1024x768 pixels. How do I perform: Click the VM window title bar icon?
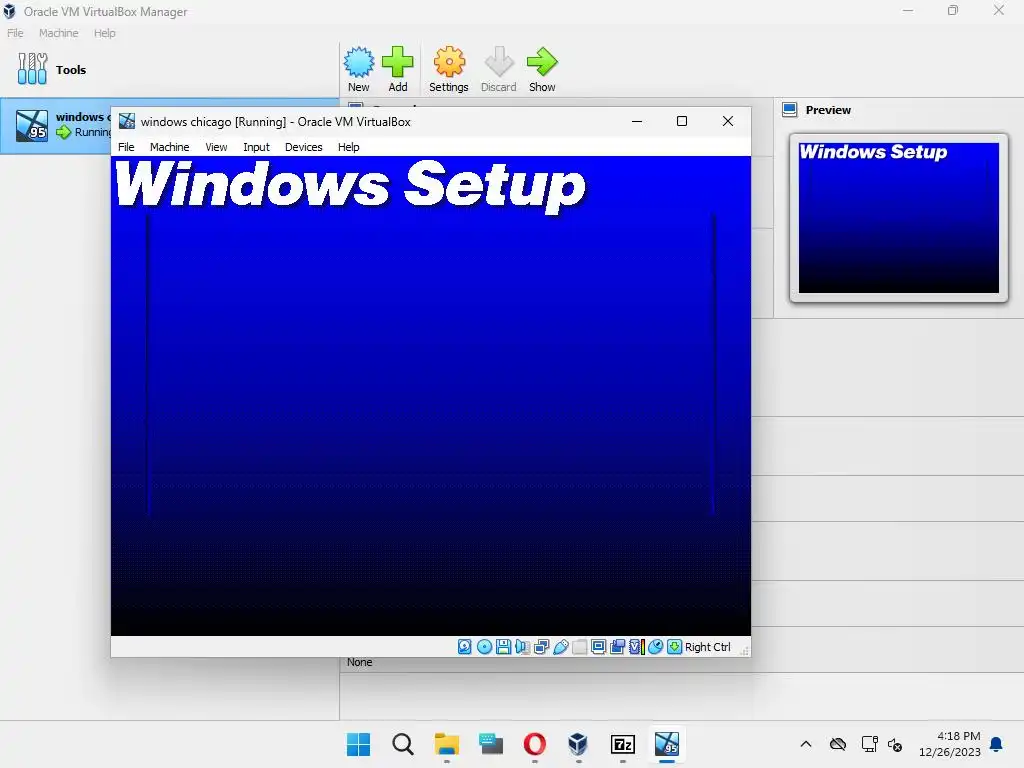tap(127, 121)
